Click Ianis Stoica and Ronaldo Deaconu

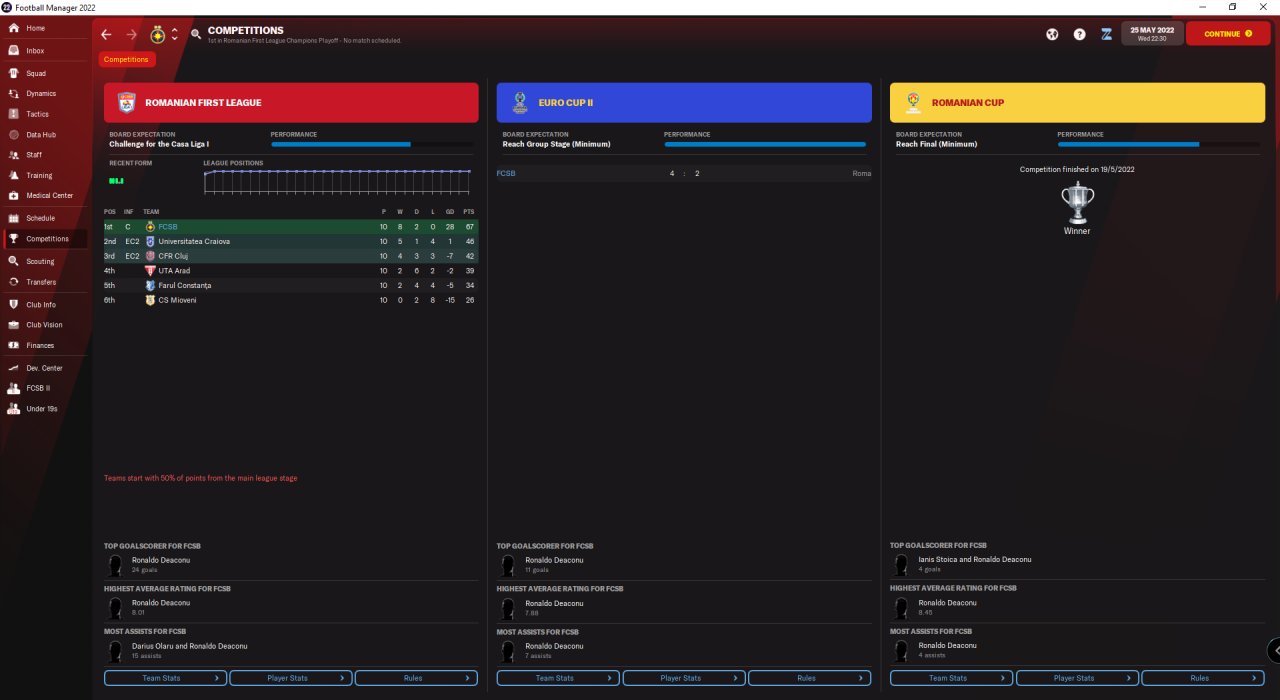(975, 560)
